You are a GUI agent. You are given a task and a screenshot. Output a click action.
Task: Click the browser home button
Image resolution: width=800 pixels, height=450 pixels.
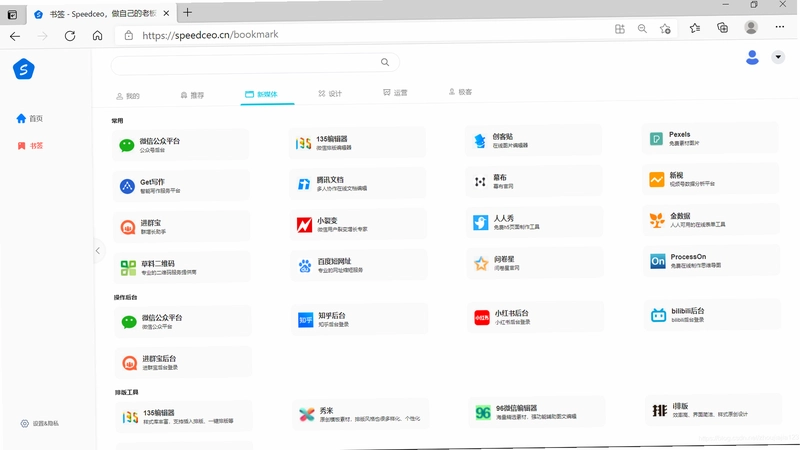tap(97, 35)
